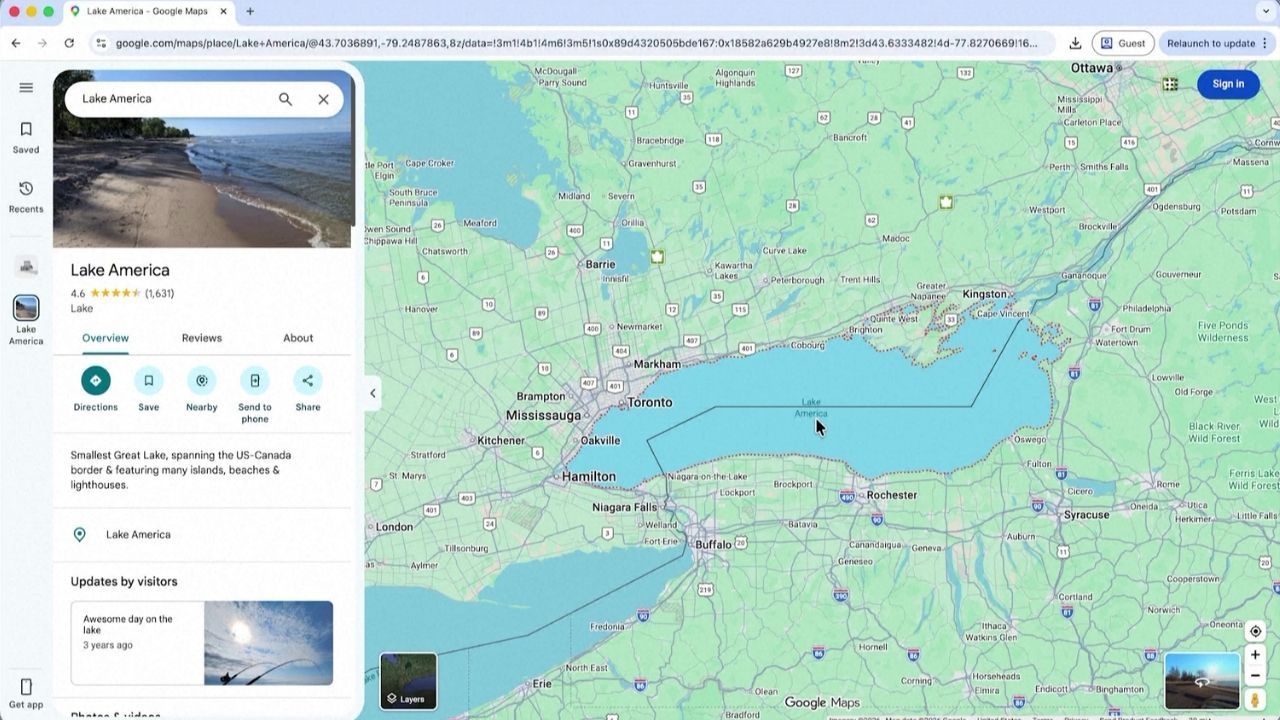Click the Kingston label on map
The image size is (1280, 720).
click(985, 294)
